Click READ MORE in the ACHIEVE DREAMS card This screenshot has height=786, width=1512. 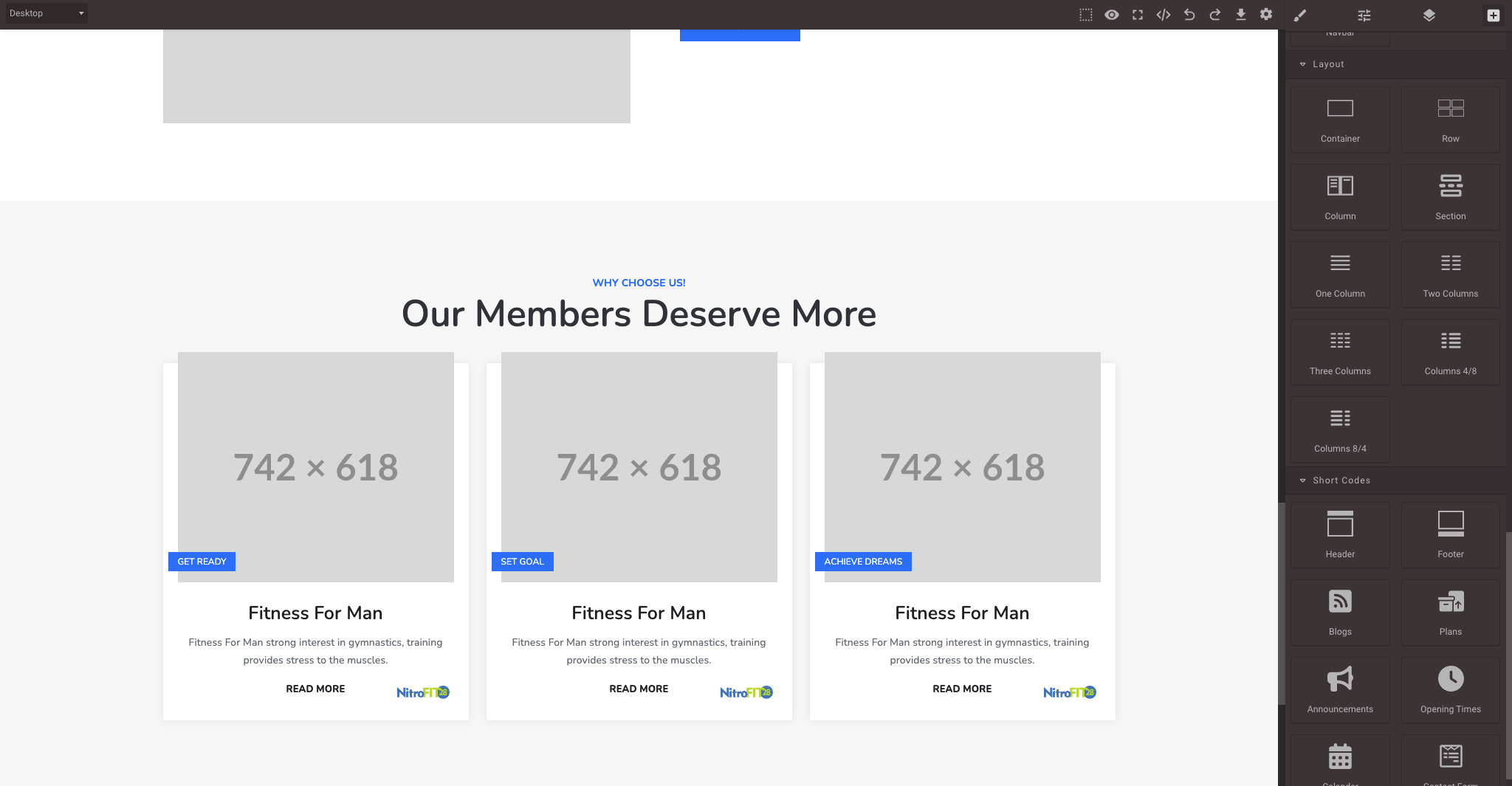[x=962, y=689]
